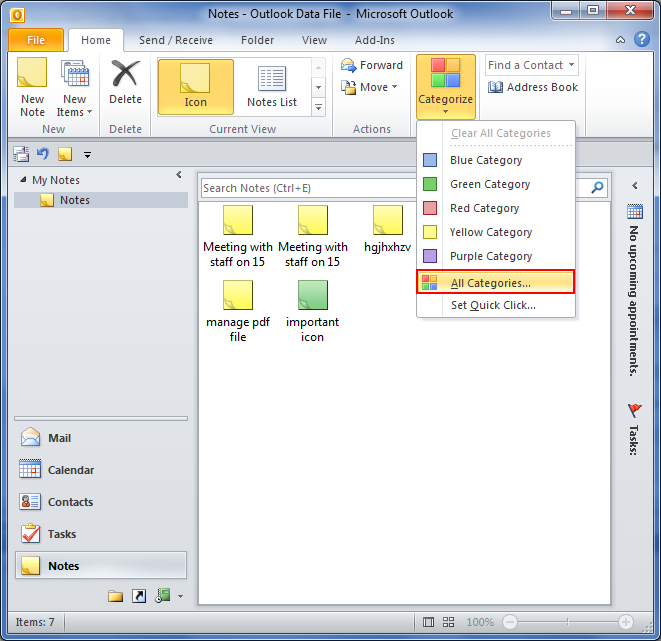
Task: Switch to Notes List view
Action: pos(272,87)
